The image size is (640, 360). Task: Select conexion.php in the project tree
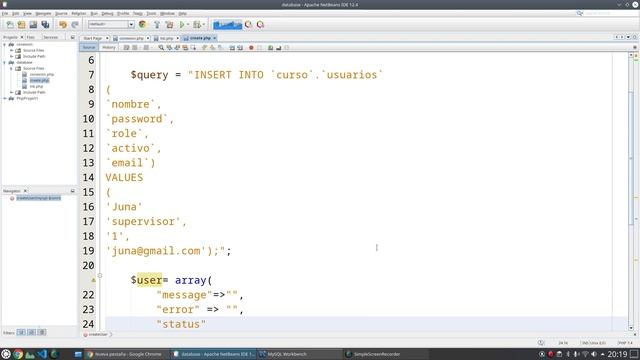[x=41, y=74]
